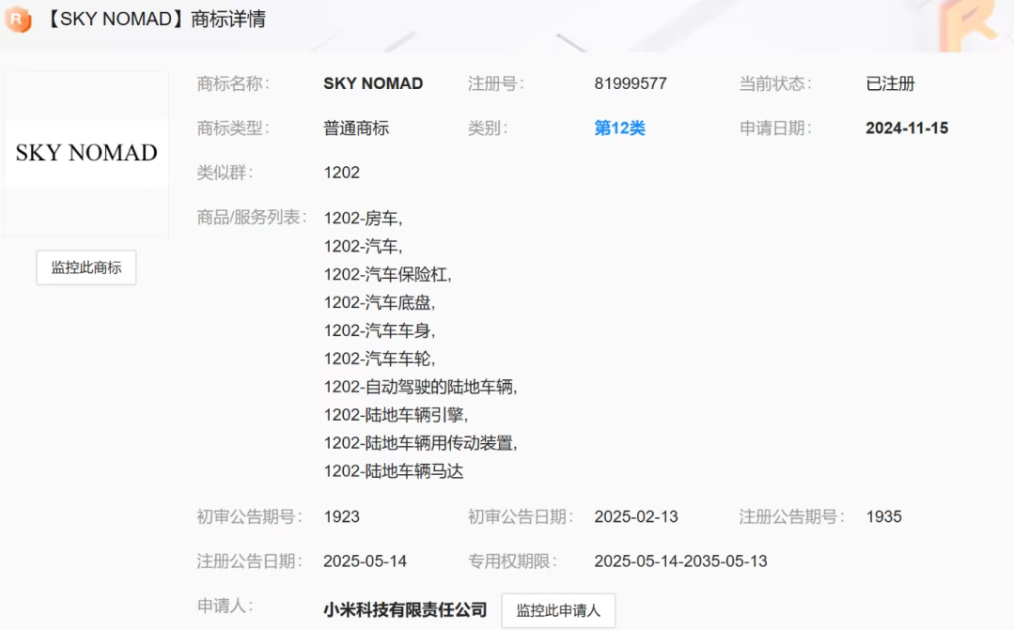The image size is (1026, 630).
Task: Click the list item 1202-陆地车辆马达
Action: coord(393,472)
